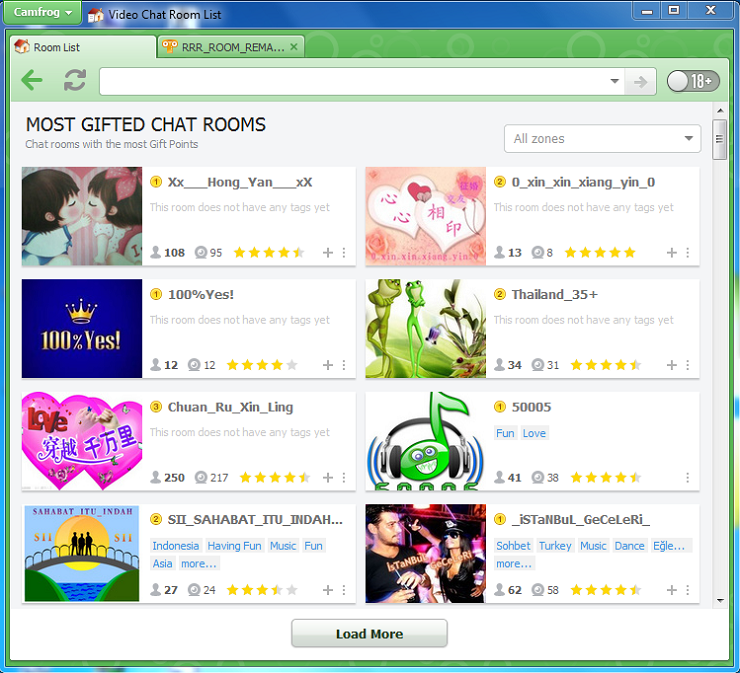Image resolution: width=740 pixels, height=673 pixels.
Task: Click the go arrow beside search box
Action: point(640,82)
